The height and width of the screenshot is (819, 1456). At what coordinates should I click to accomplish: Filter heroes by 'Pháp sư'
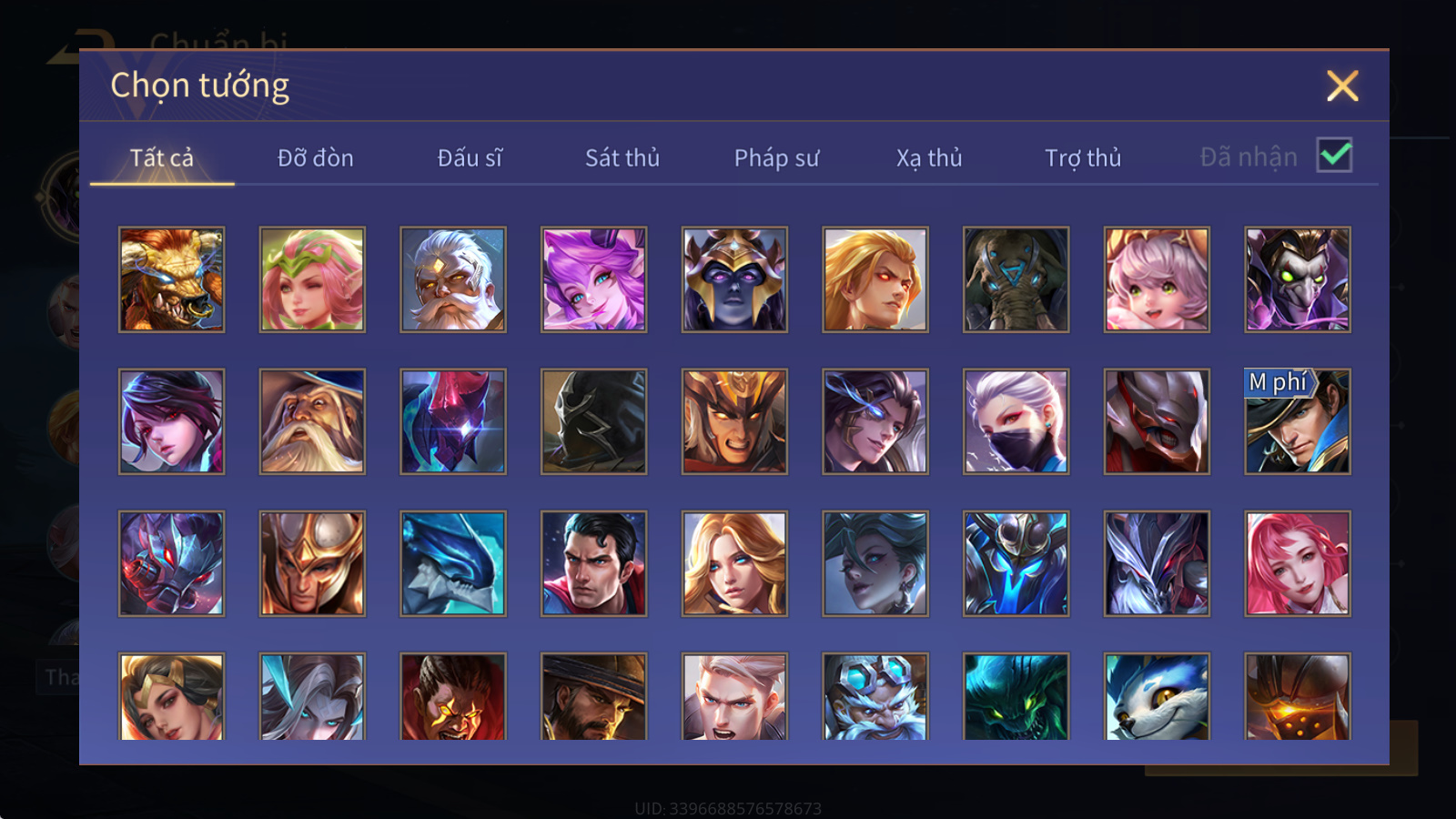[776, 157]
